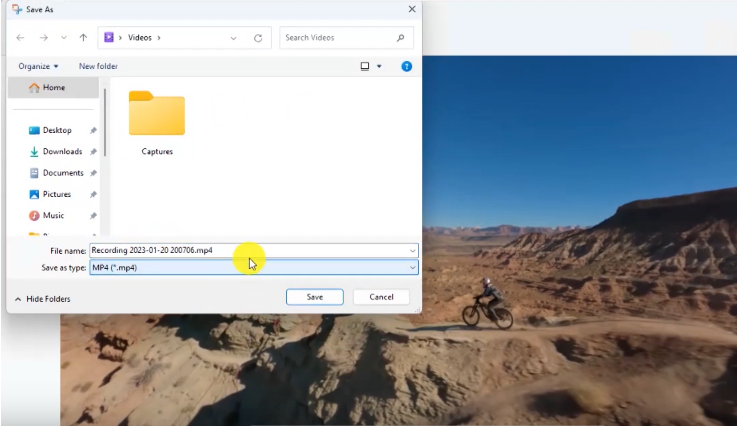Open the recent locations chevron
The width and height of the screenshot is (737, 426).
point(63,38)
